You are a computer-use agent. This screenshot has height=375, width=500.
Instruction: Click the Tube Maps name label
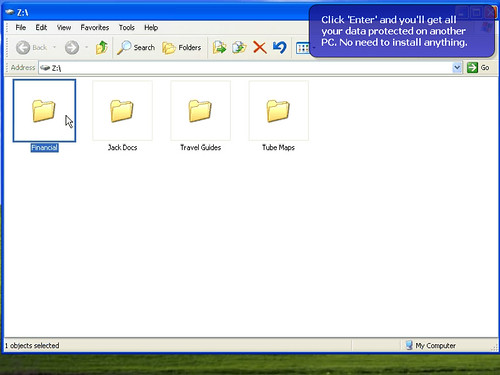point(278,148)
